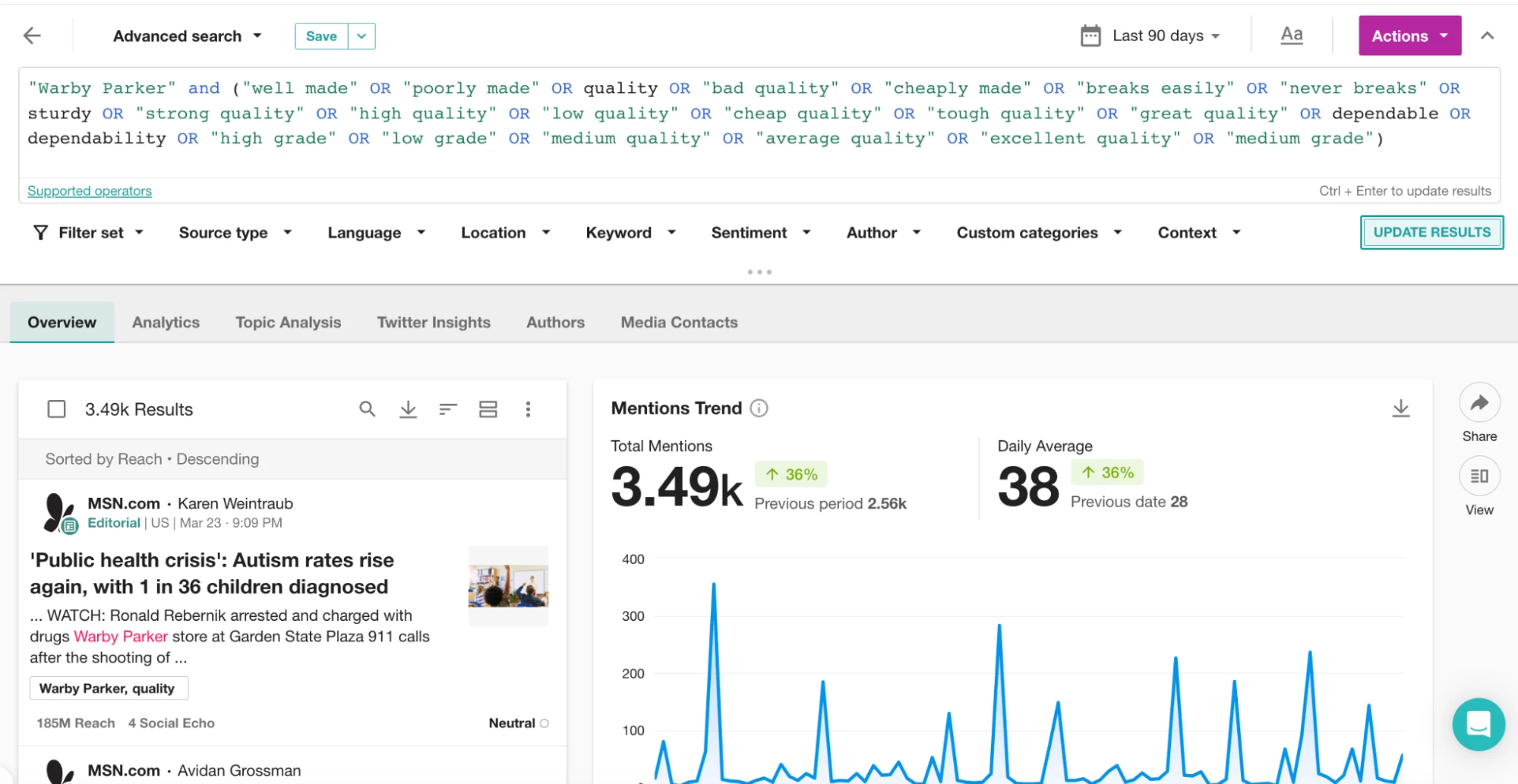Expand the Keyword filter
Image resolution: width=1518 pixels, height=784 pixels.
(631, 233)
